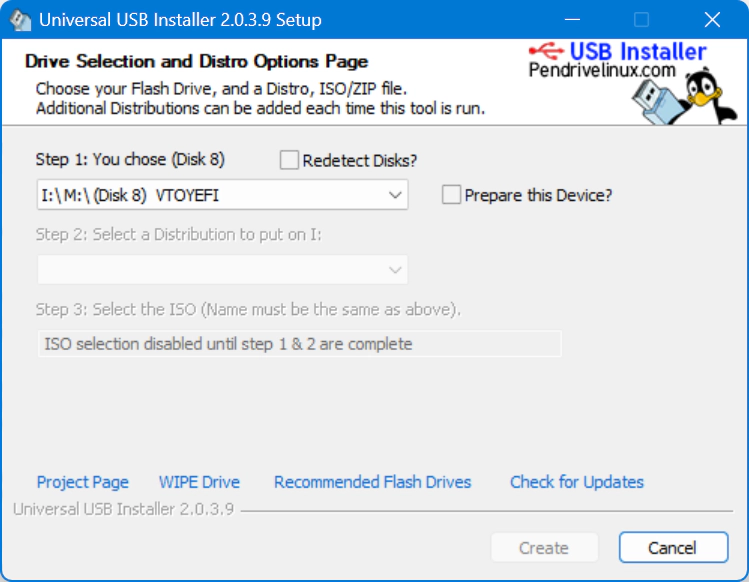The image size is (749, 582).
Task: Cancel the setup wizard
Action: 674,548
